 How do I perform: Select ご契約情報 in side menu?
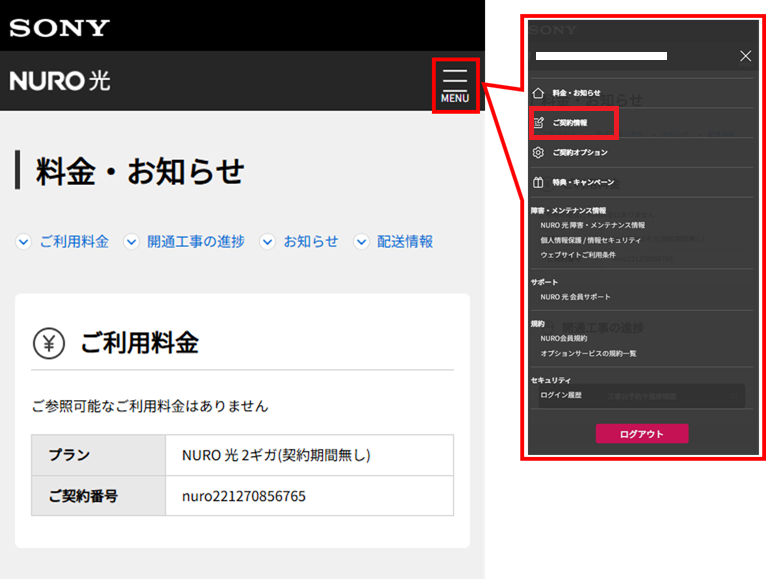click(x=570, y=123)
